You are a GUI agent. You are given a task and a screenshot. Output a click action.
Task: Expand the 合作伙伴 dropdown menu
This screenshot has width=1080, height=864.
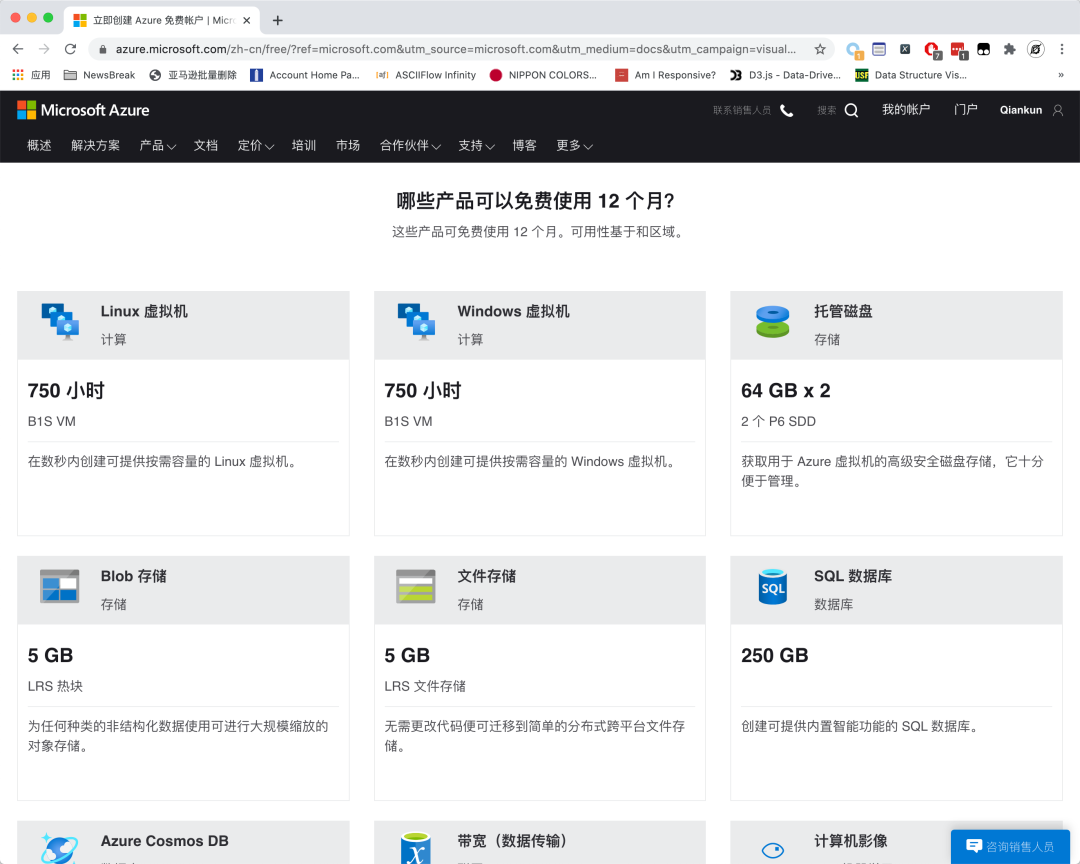pos(411,145)
